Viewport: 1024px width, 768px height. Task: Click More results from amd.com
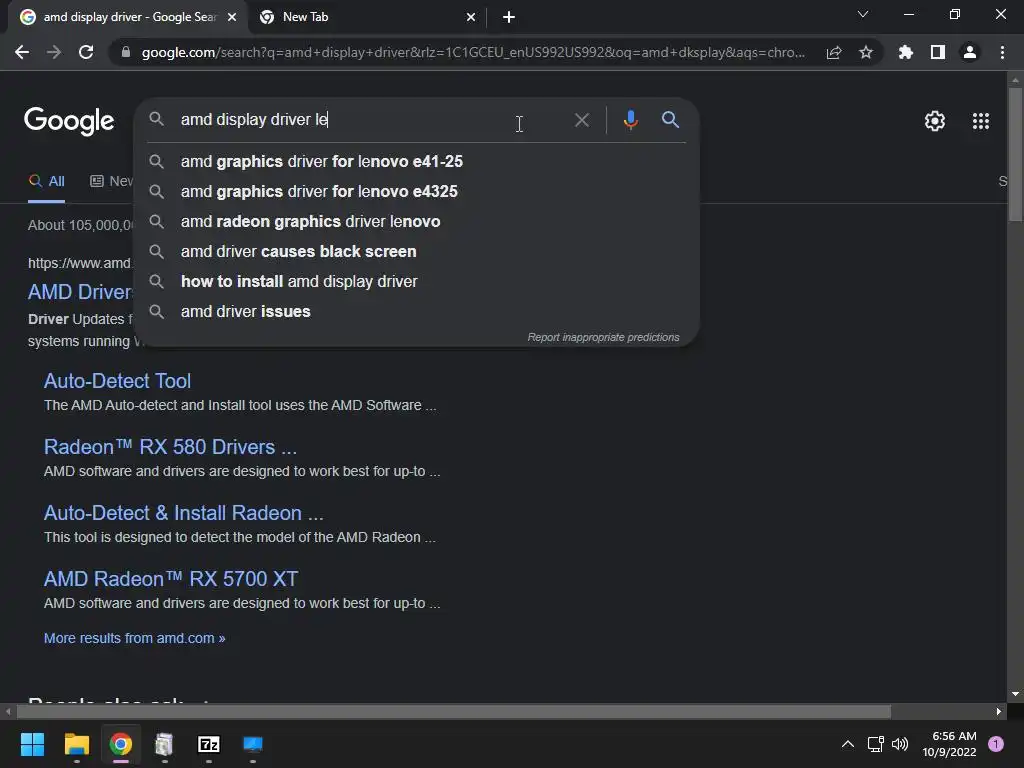[x=135, y=638]
